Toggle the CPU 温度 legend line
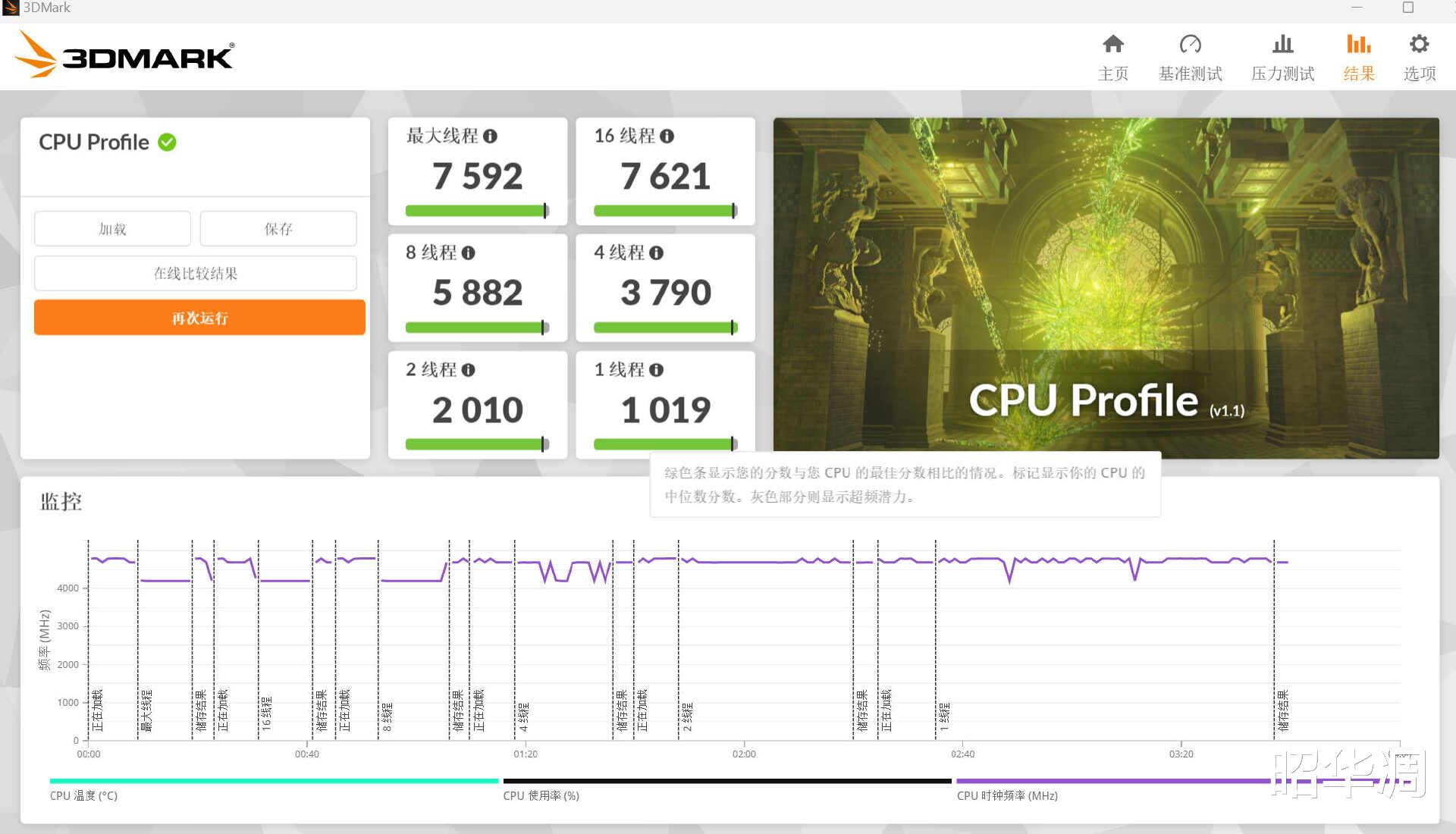 273,781
